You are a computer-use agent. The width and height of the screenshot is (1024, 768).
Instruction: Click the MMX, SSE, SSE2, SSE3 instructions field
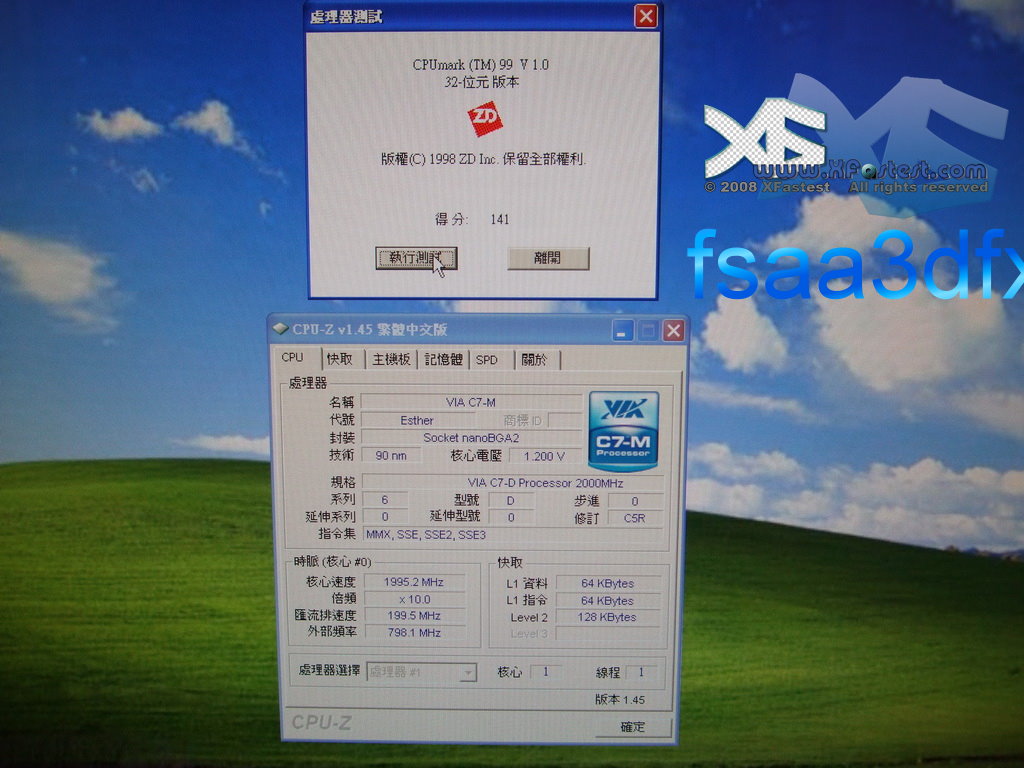[x=513, y=535]
